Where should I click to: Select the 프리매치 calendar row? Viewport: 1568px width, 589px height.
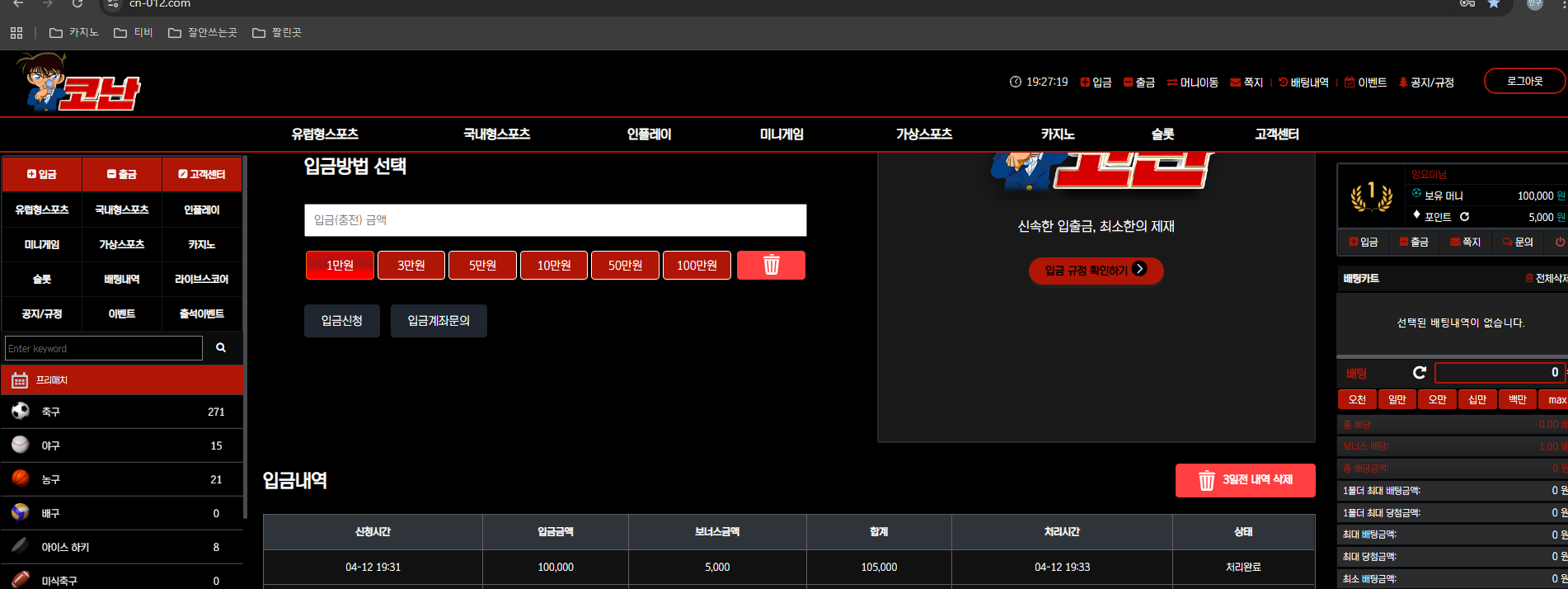click(122, 380)
